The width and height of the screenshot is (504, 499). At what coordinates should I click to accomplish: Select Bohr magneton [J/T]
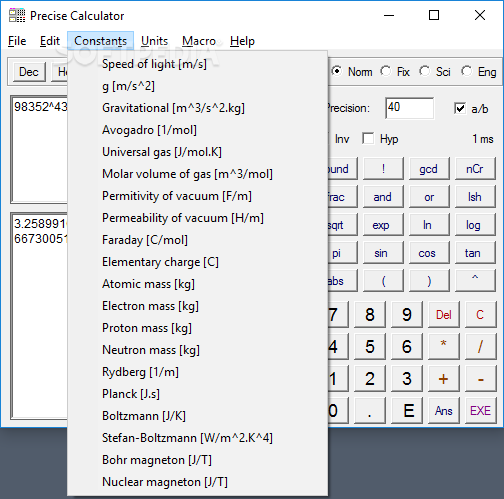coord(197,460)
